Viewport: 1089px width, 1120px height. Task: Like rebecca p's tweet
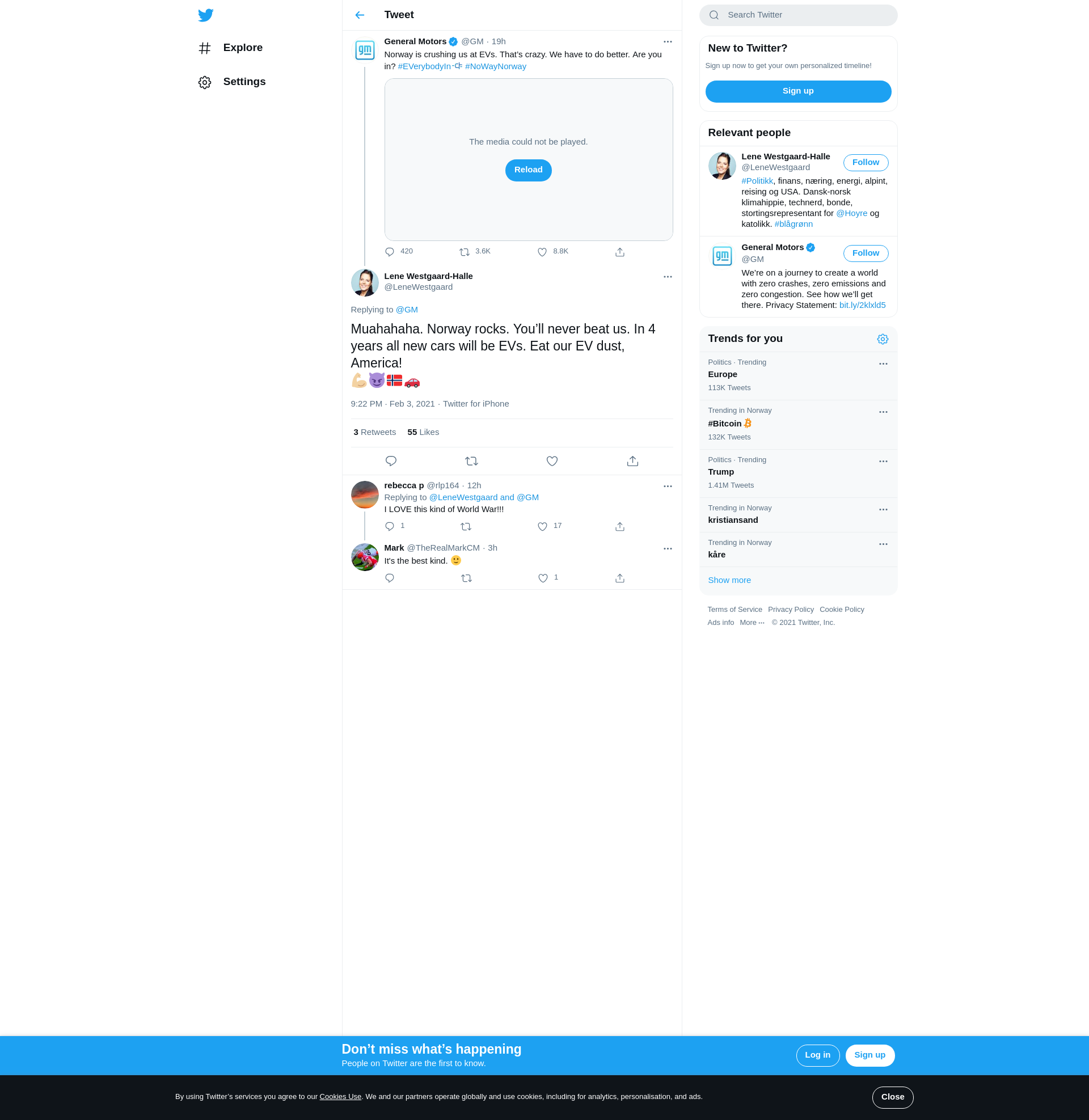pyautogui.click(x=543, y=527)
